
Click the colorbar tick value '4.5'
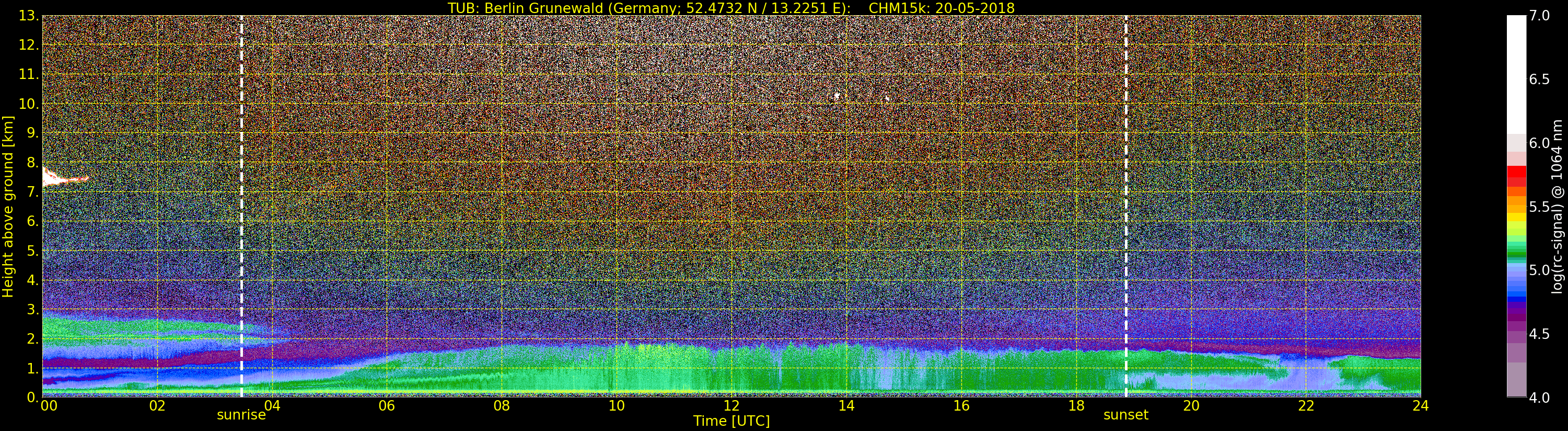1539,334
